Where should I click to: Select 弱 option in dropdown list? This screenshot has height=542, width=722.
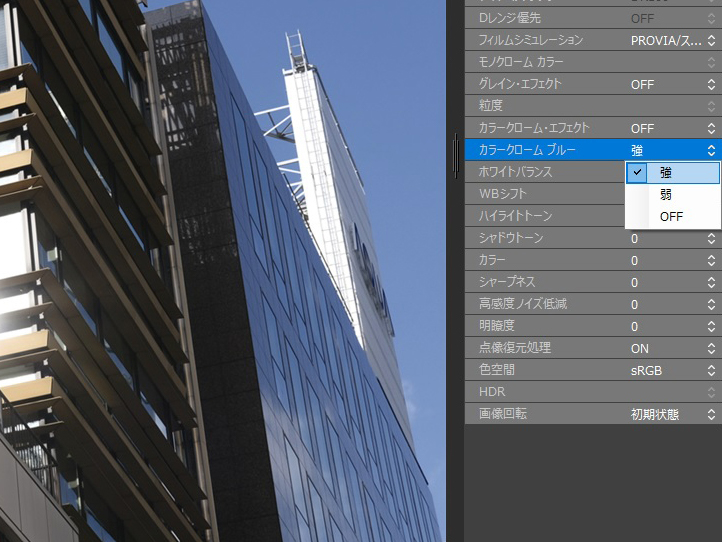coord(672,194)
